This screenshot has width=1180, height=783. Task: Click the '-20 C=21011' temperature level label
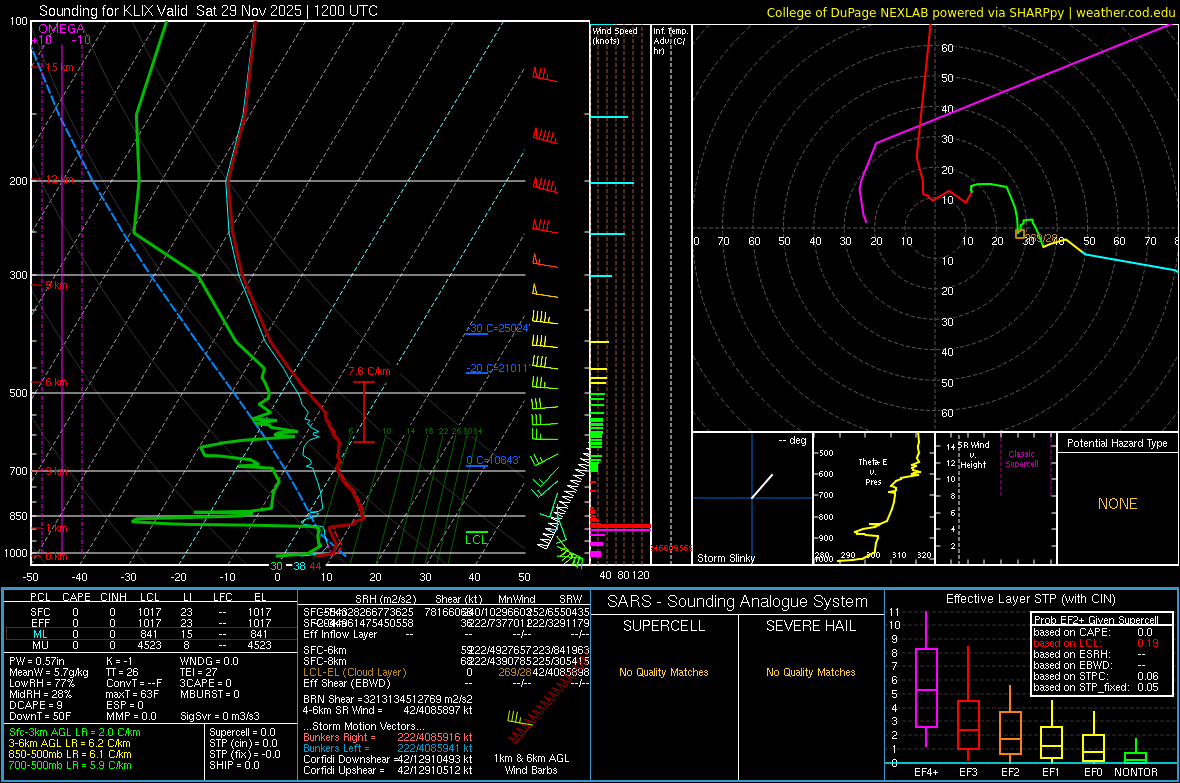coord(497,368)
